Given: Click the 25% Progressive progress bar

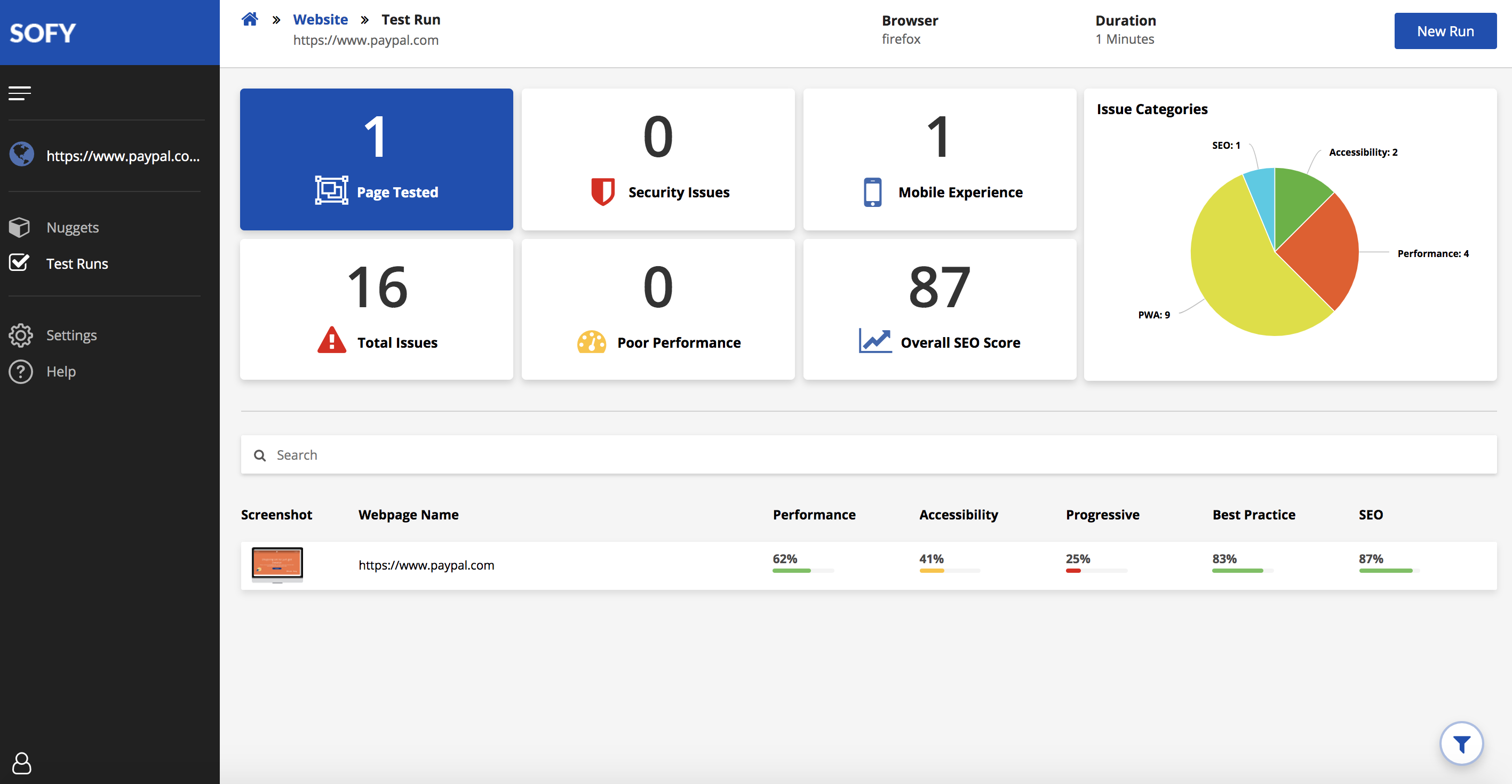Looking at the screenshot, I should 1096,570.
